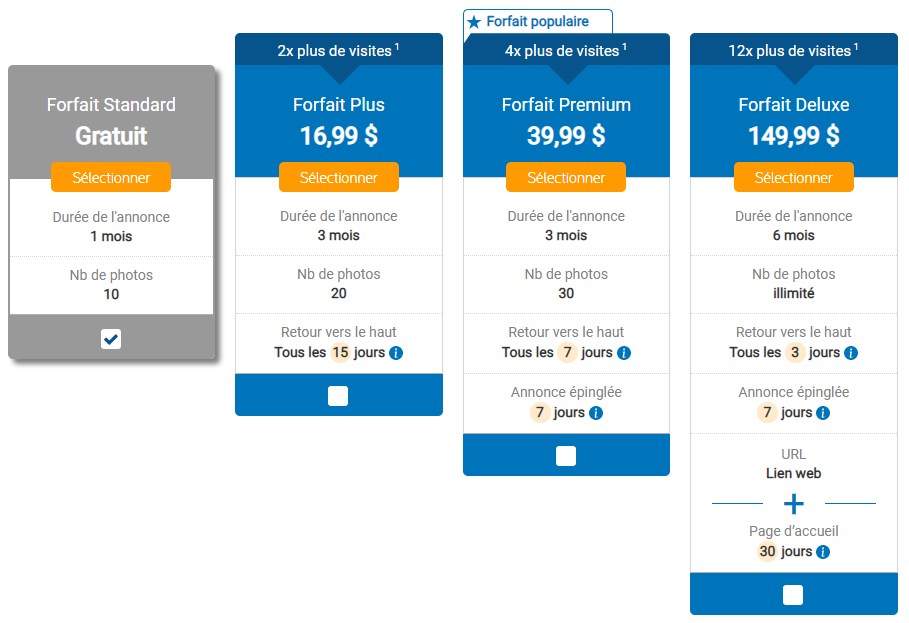The height and width of the screenshot is (623, 909).
Task: Check the Forfait Premium checkbox
Action: (x=566, y=456)
